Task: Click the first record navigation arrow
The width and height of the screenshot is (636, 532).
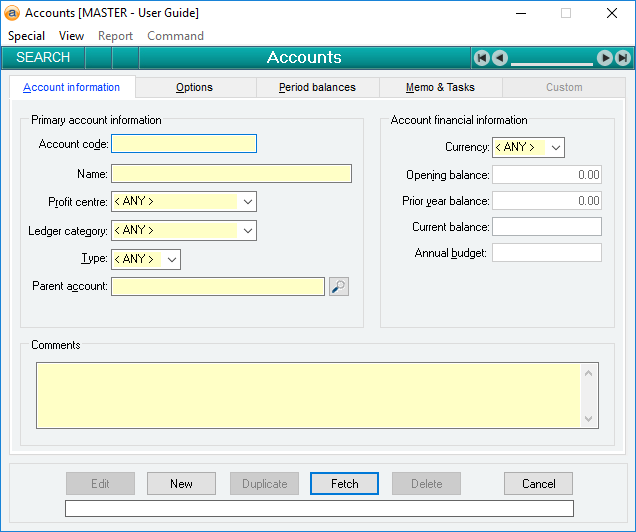Action: (x=482, y=58)
